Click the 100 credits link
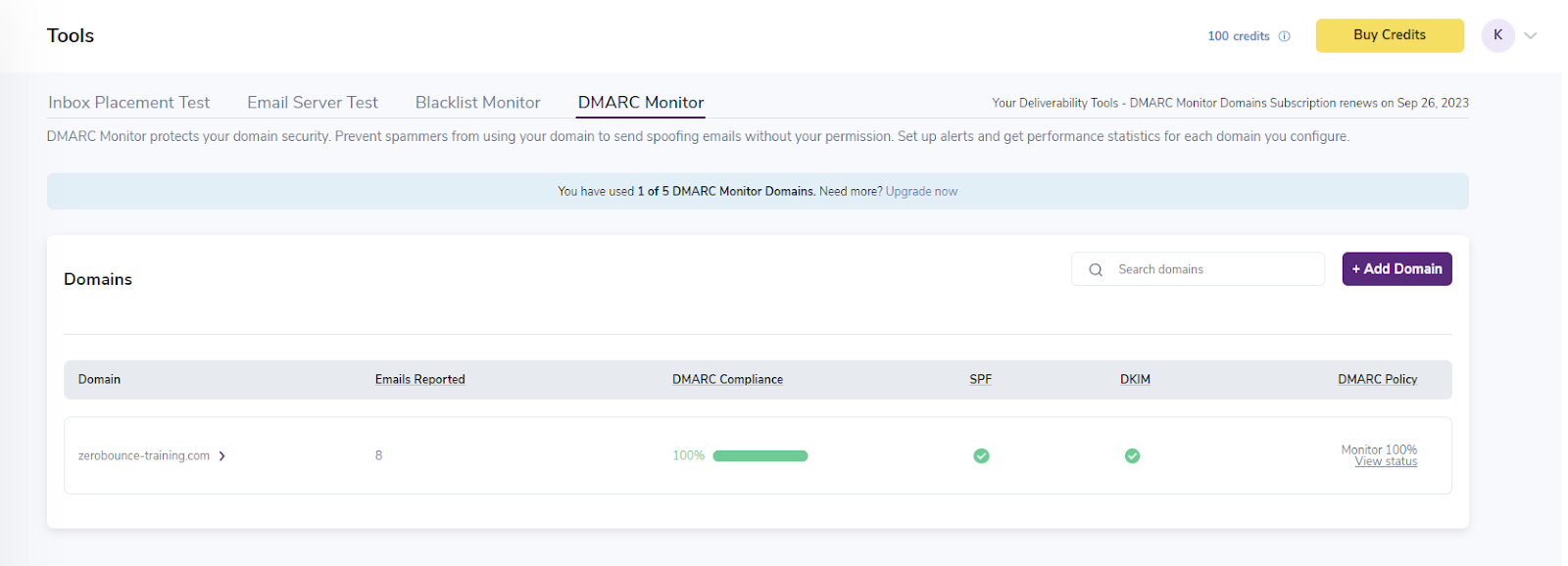 (x=1238, y=36)
